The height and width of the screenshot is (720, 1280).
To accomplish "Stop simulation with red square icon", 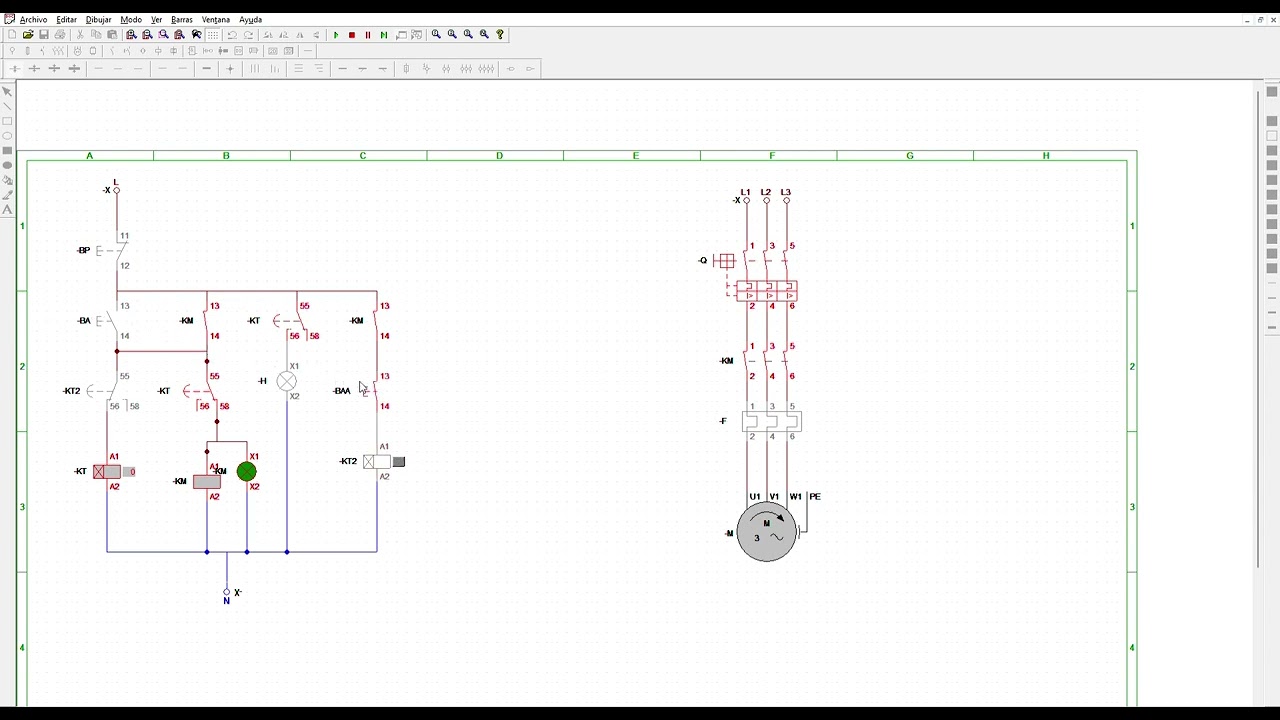I will [352, 35].
